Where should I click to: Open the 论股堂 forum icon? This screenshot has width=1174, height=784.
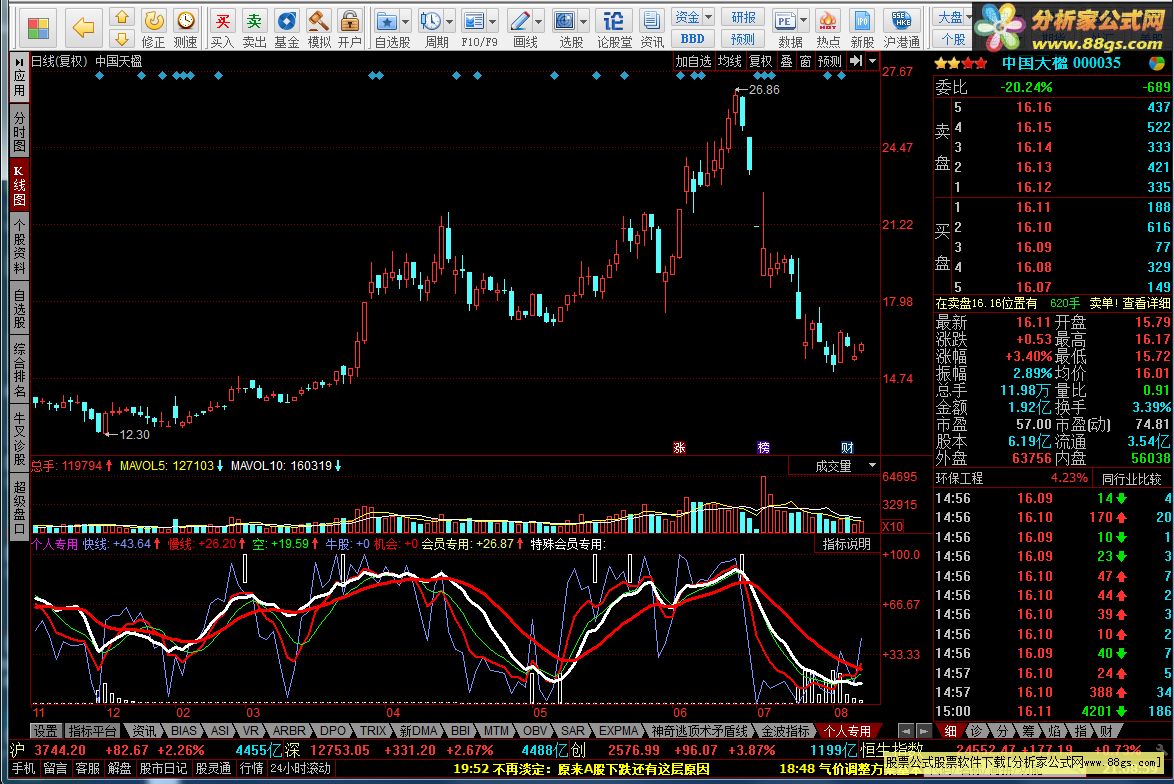614,29
